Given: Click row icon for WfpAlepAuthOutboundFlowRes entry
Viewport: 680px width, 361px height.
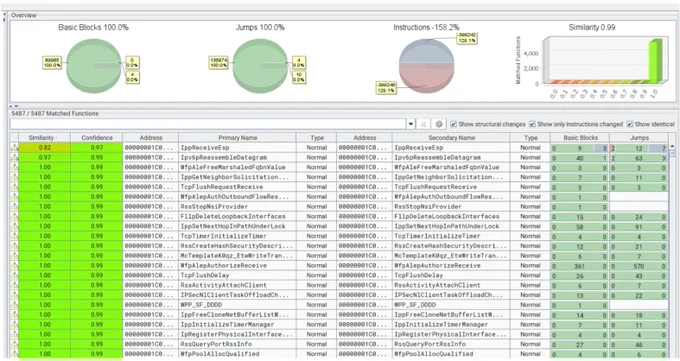Looking at the screenshot, I should (x=14, y=197).
